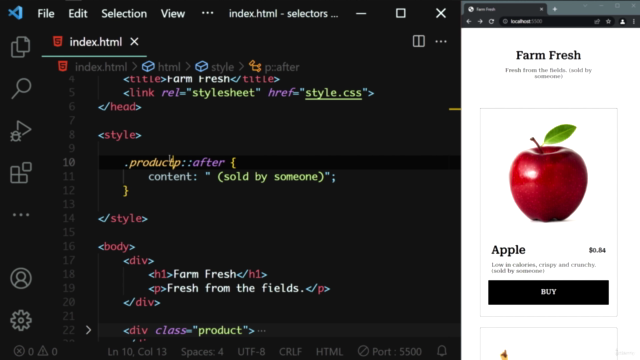The image size is (640, 360).
Task: Reload the localhost page in browser
Action: [491, 21]
